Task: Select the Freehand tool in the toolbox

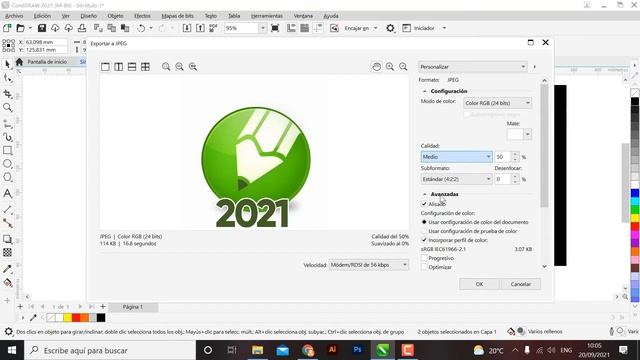Action: pyautogui.click(x=7, y=124)
